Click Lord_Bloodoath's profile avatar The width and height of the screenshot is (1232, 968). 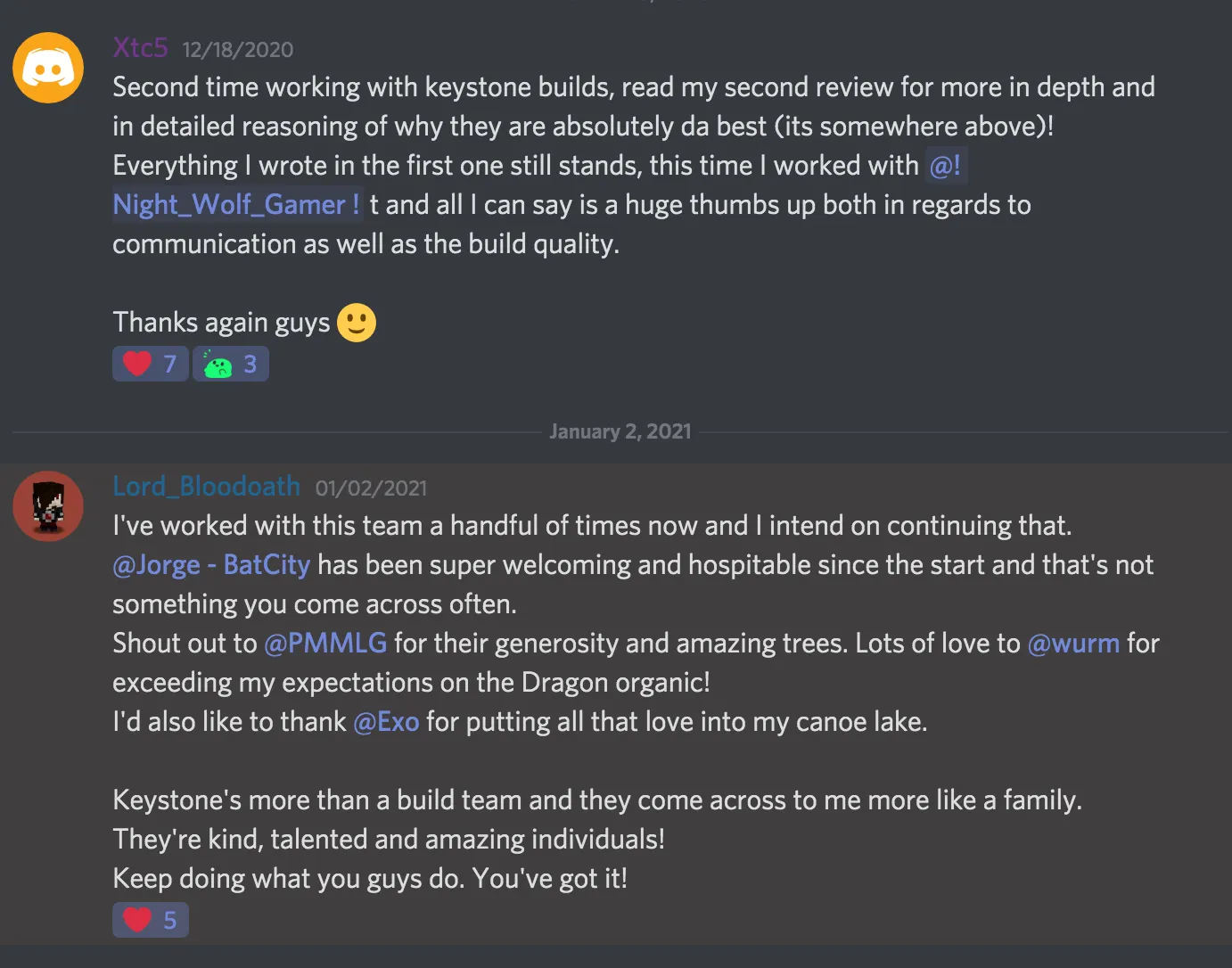pos(48,506)
